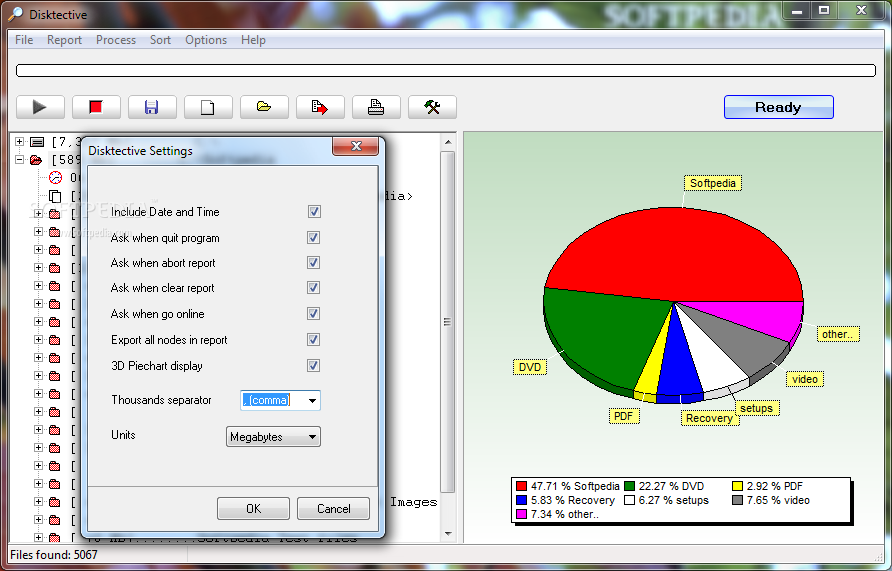Open the Report menu
The height and width of the screenshot is (571, 892).
click(x=64, y=40)
